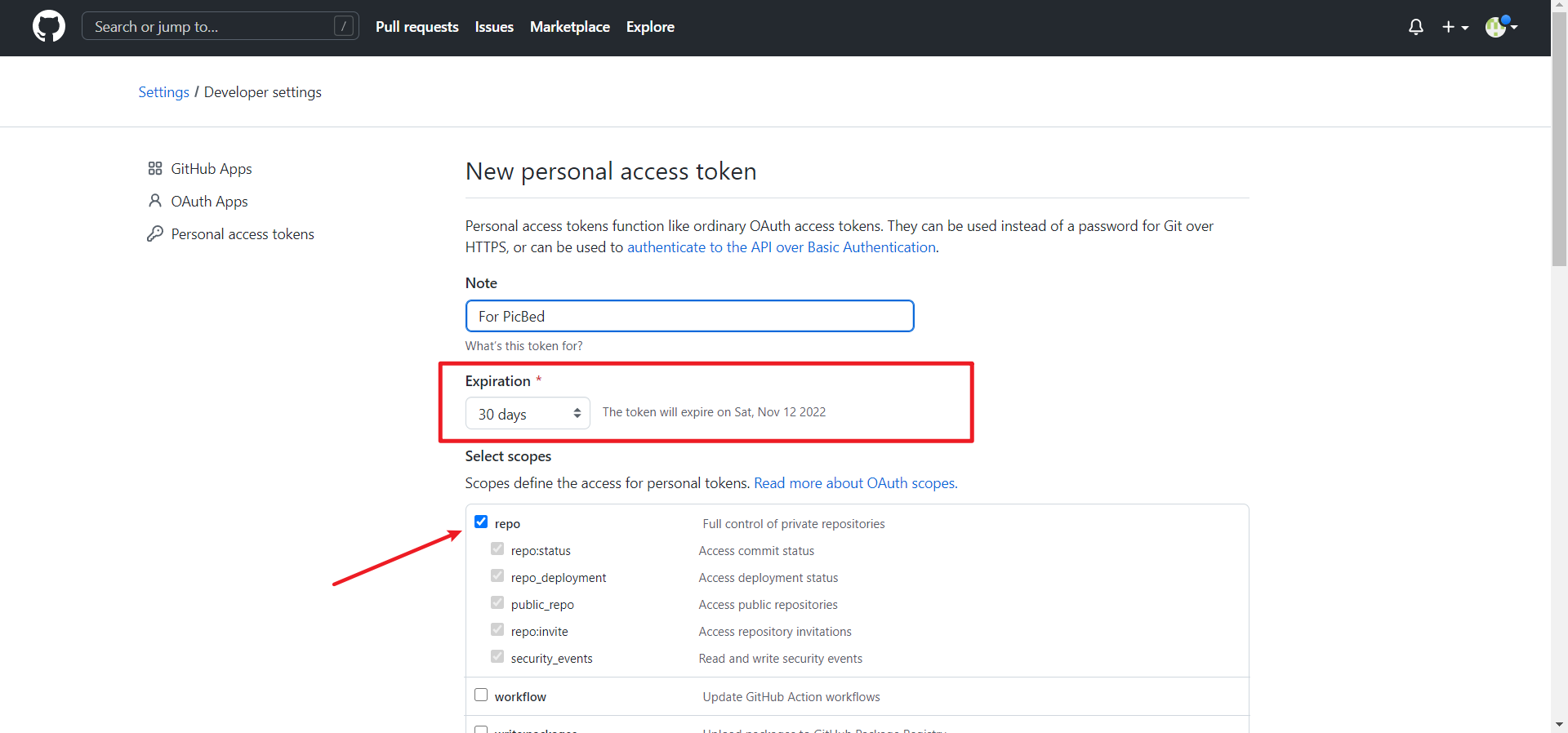Screen dimensions: 1568x733
Task: Click the Full control of private repositories text
Action: pos(794,524)
